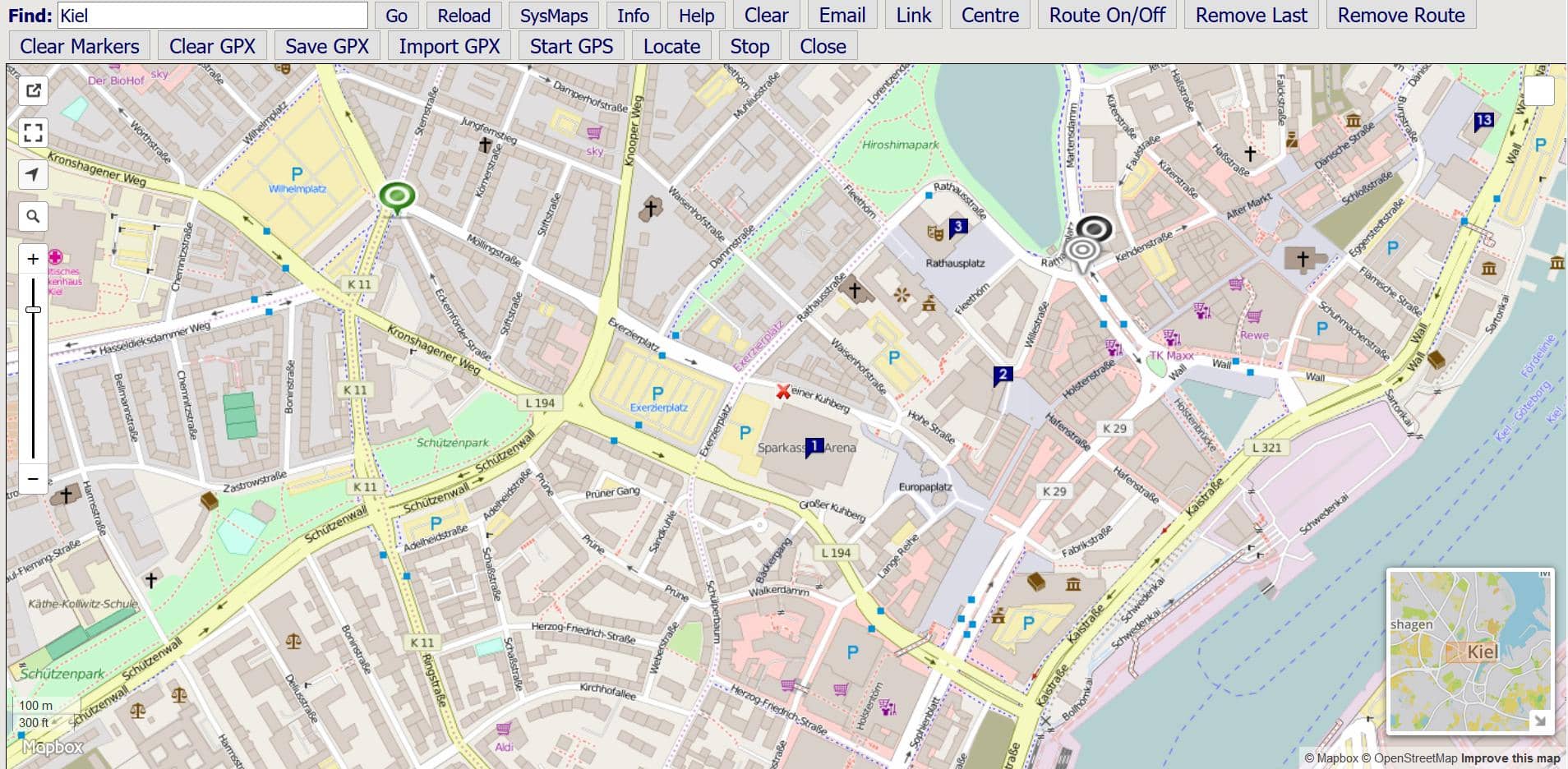The width and height of the screenshot is (1568, 769).
Task: Click the red X marker on Kleiner Kuhberg
Action: [x=783, y=392]
